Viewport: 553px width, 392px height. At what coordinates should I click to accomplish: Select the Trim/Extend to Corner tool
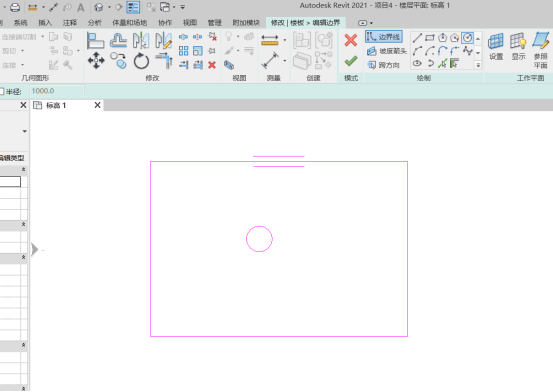click(x=164, y=61)
